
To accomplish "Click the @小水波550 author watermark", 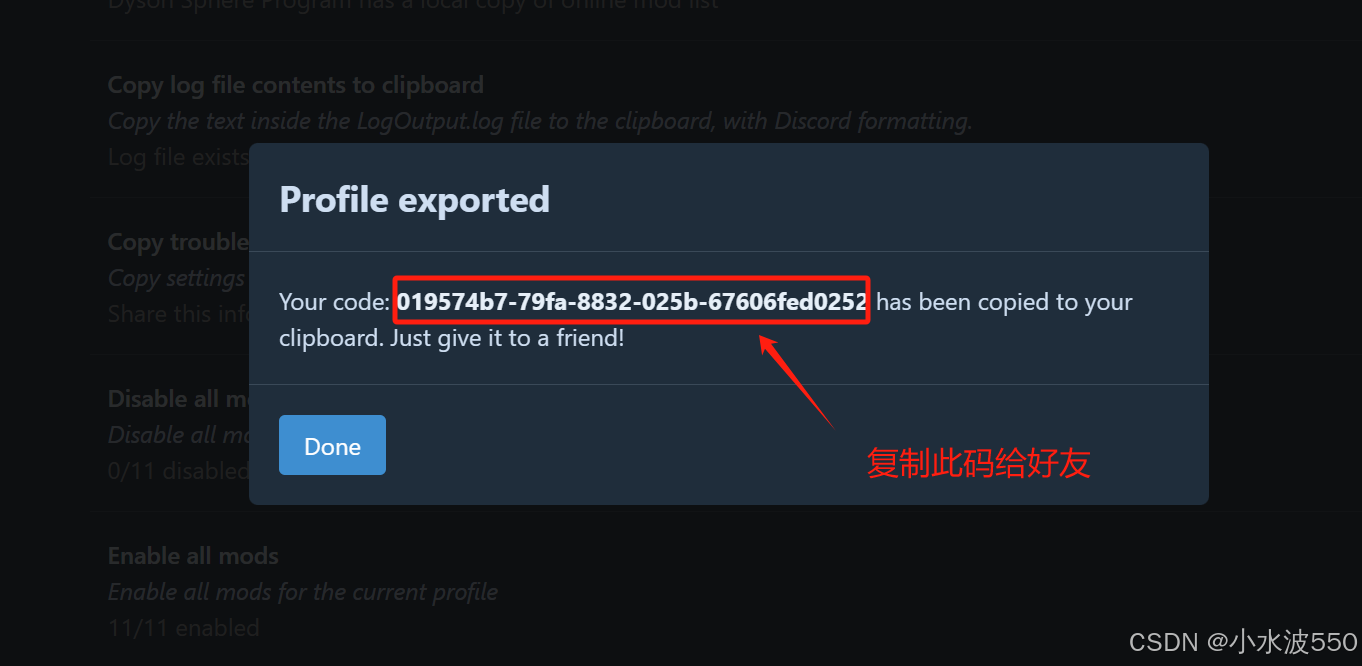I will tap(1283, 641).
